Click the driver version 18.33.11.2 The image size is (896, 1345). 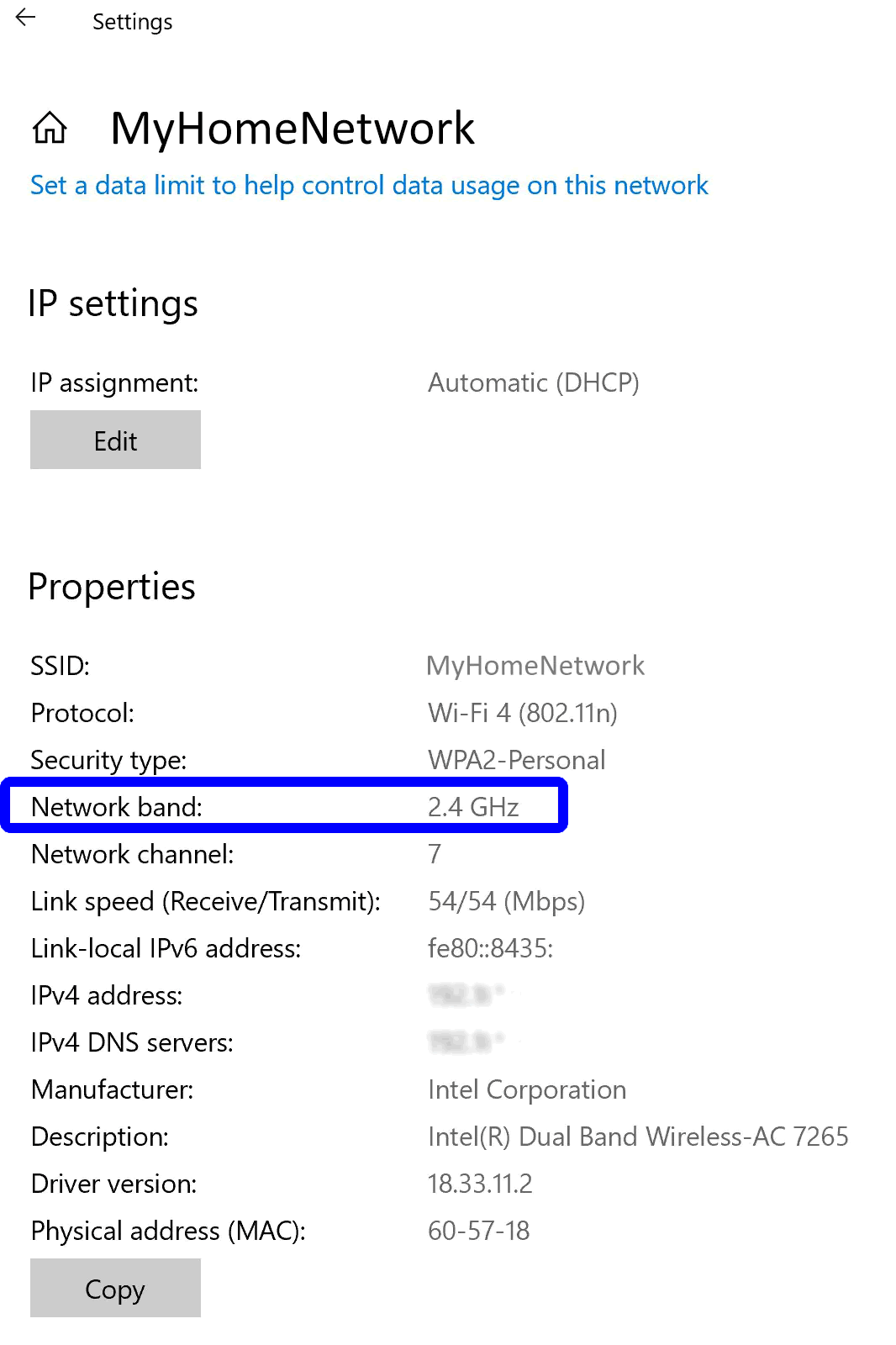coord(480,1184)
